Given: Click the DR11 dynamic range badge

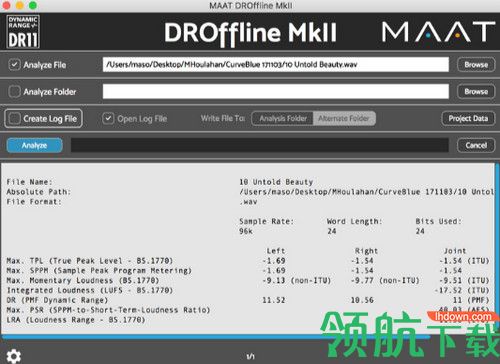Looking at the screenshot, I should [23, 32].
